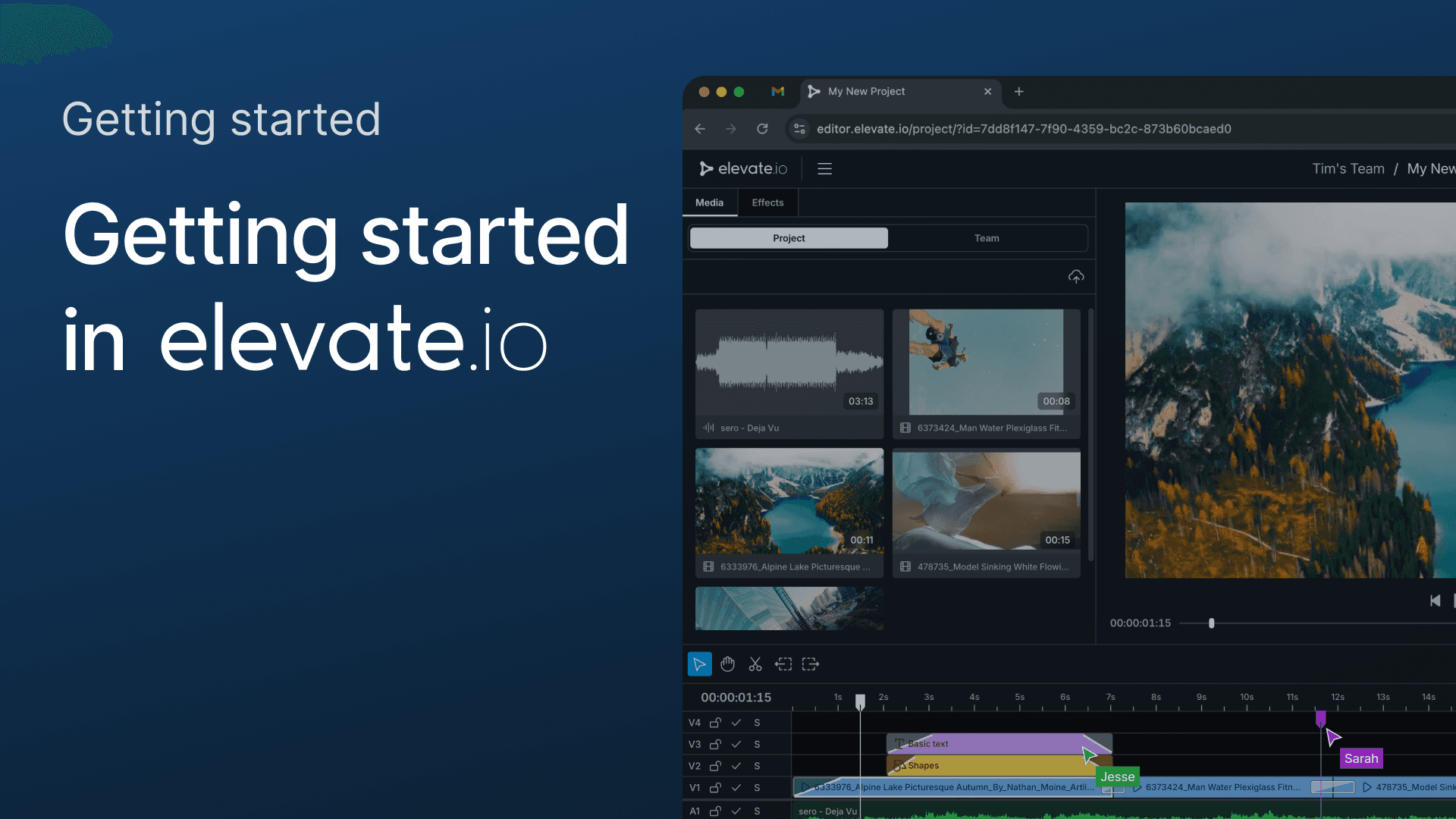
Task: Click the preview playback scrubber handle
Action: point(1212,623)
